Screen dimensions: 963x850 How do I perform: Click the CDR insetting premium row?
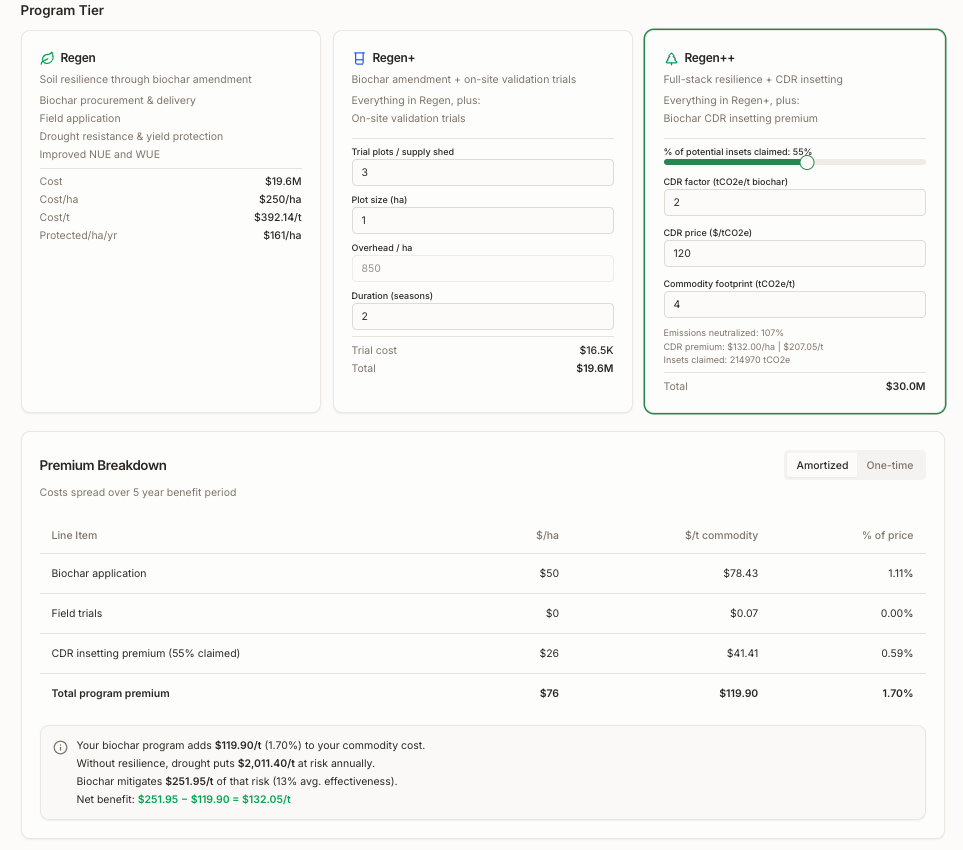click(x=482, y=654)
